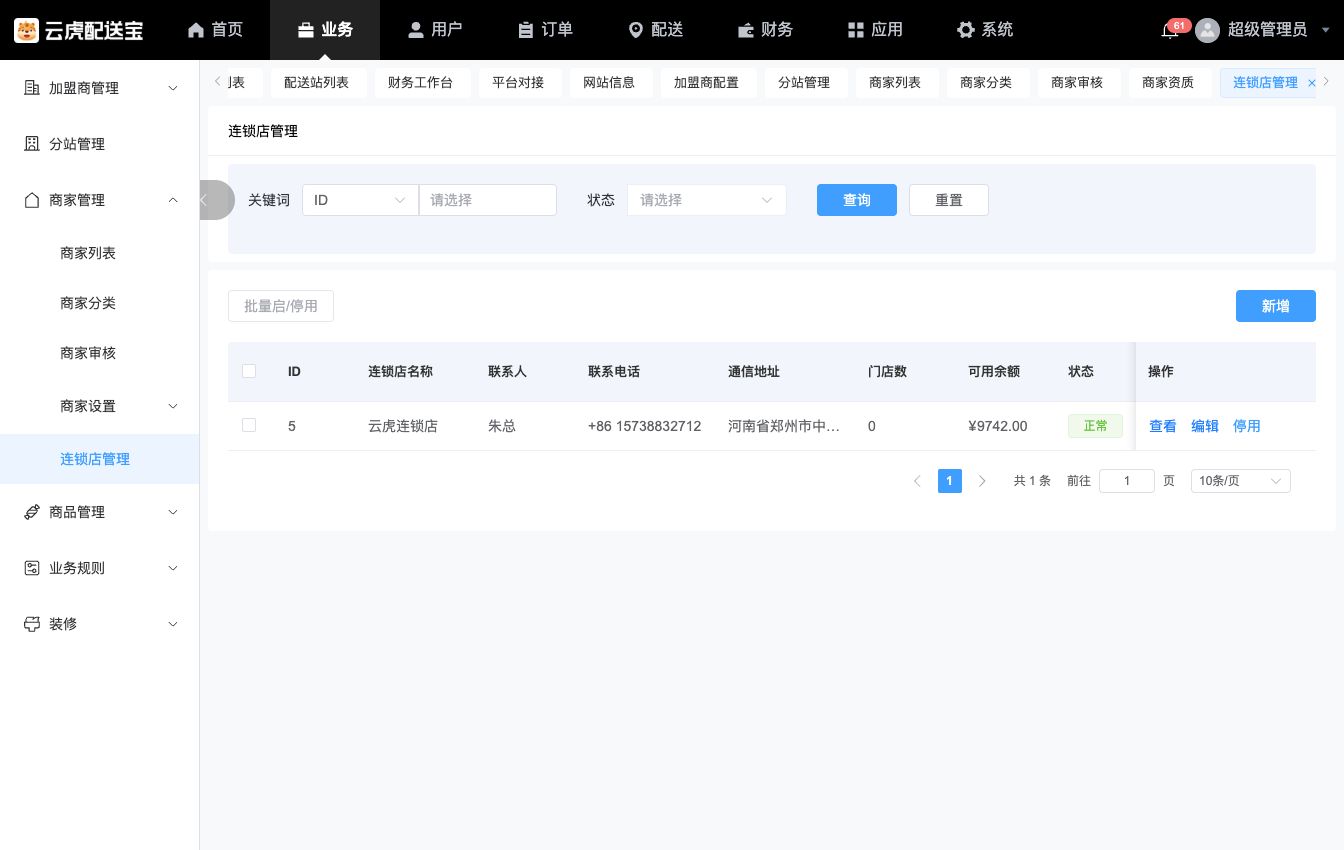Go to previous page arrow in pagination

click(917, 481)
